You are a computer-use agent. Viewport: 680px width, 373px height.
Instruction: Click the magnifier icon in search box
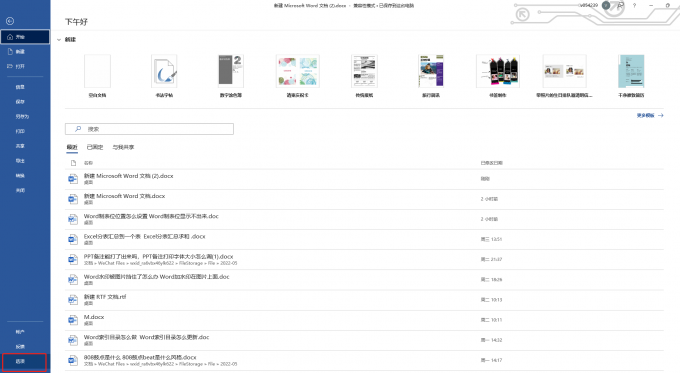click(x=78, y=129)
